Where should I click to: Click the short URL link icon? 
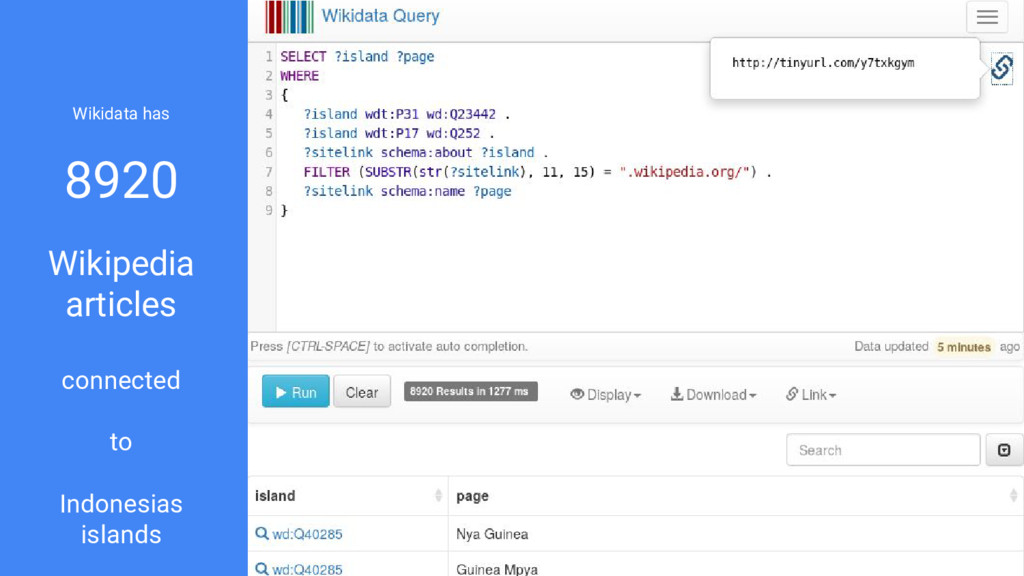point(1002,68)
